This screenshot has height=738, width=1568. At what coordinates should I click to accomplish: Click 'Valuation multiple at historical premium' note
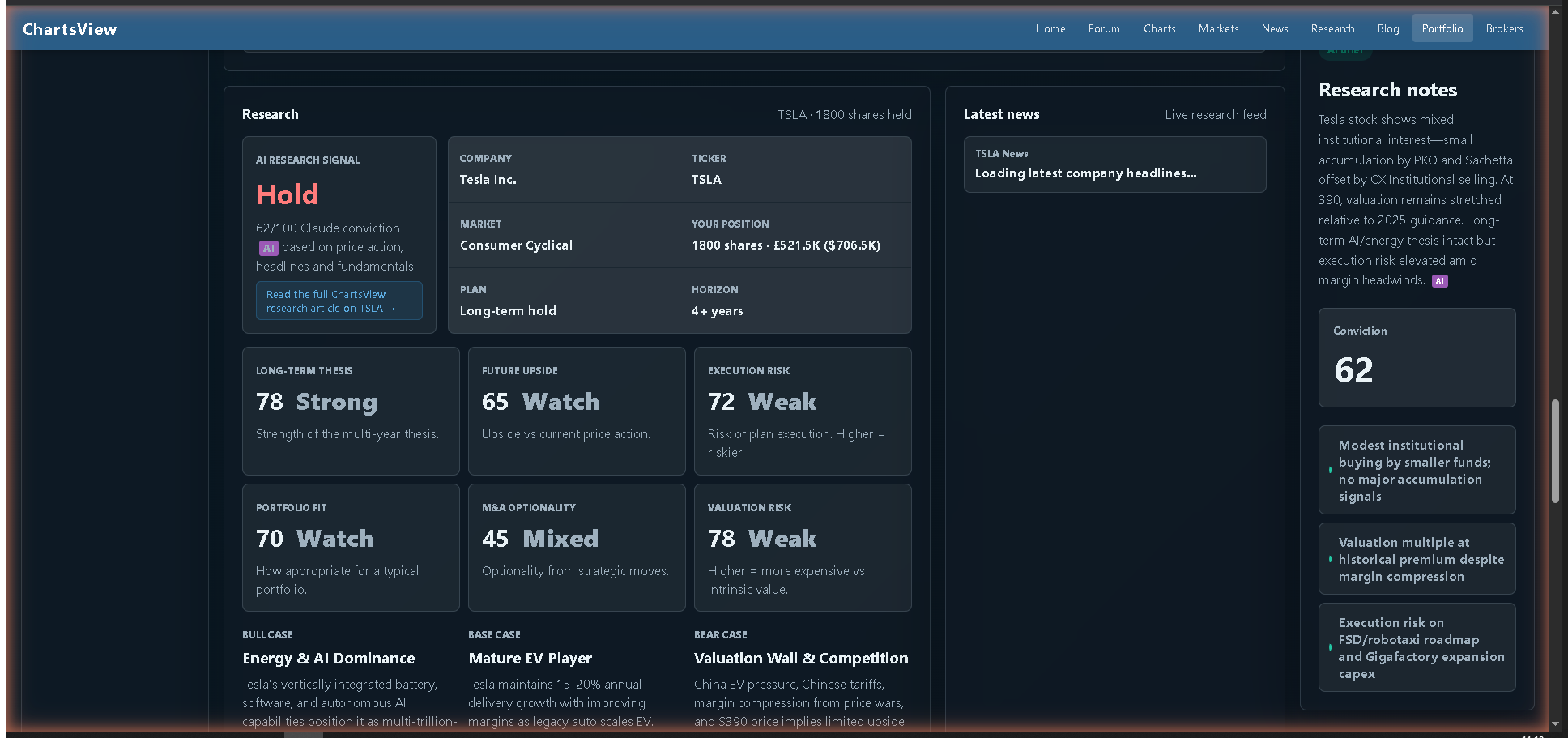click(1417, 559)
